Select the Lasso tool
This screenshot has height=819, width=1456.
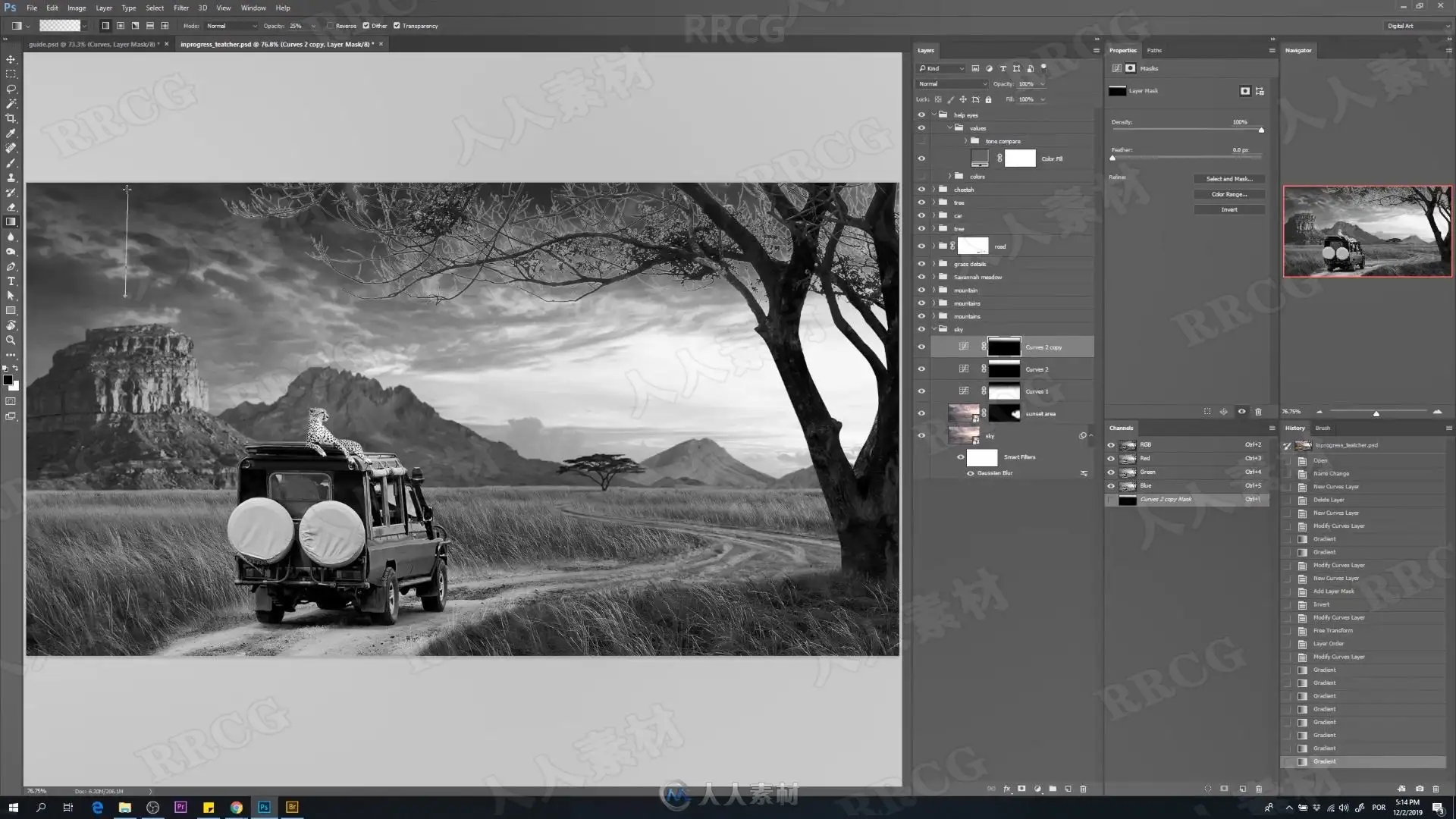pyautogui.click(x=11, y=89)
